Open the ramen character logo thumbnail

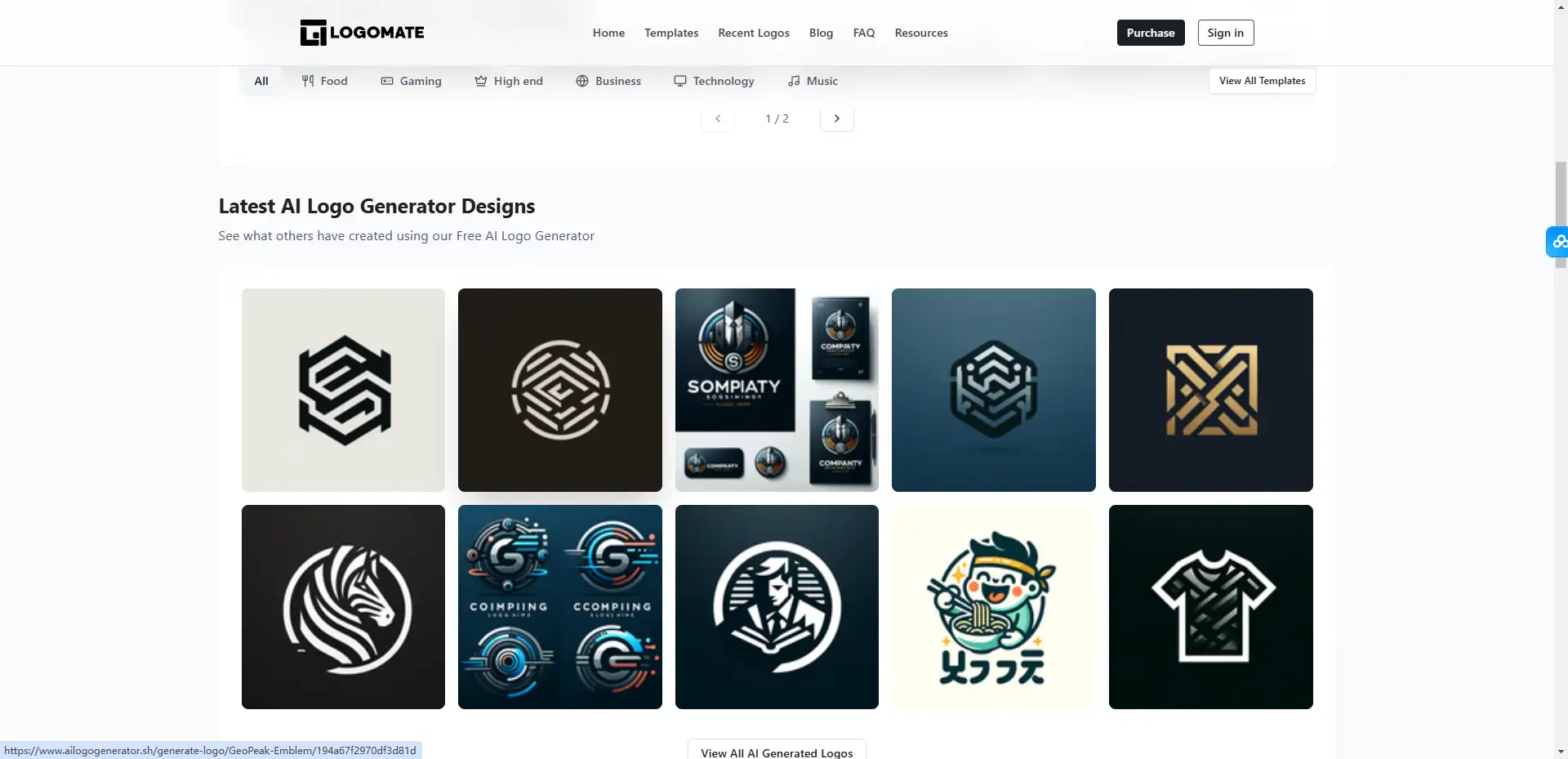pyautogui.click(x=993, y=607)
